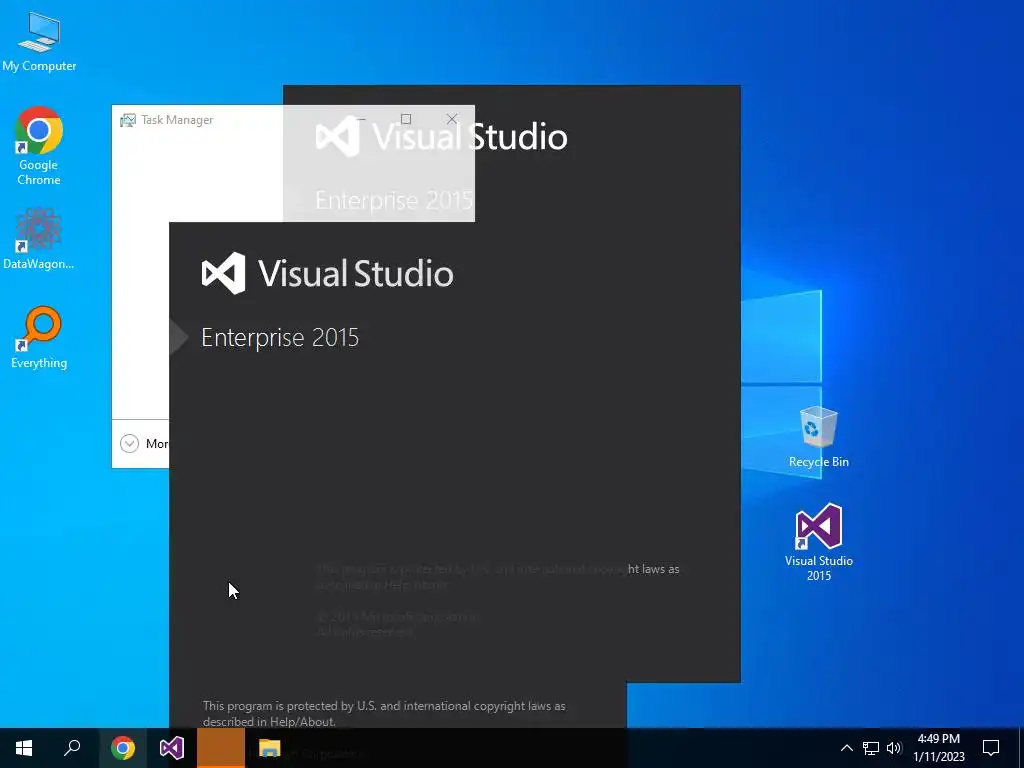
Task: Select the orange highlighted taskbar button
Action: (221, 748)
